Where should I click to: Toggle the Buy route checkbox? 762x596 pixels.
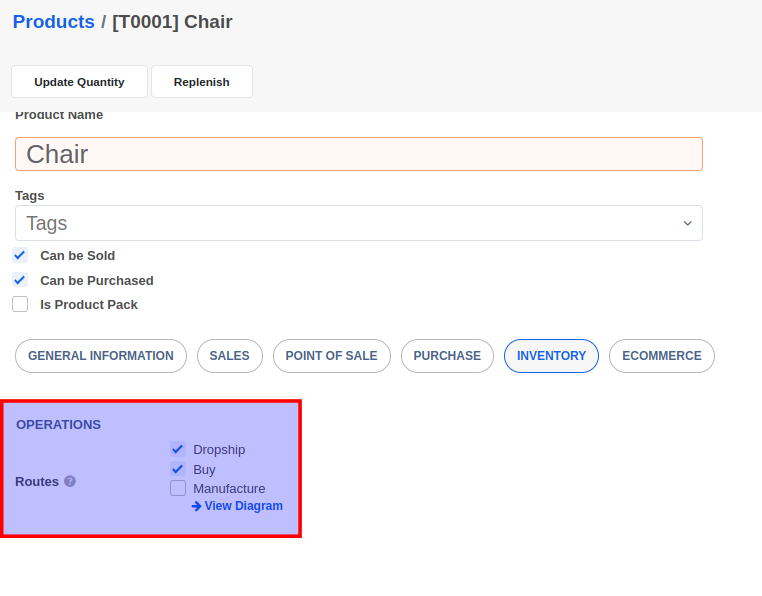click(178, 469)
